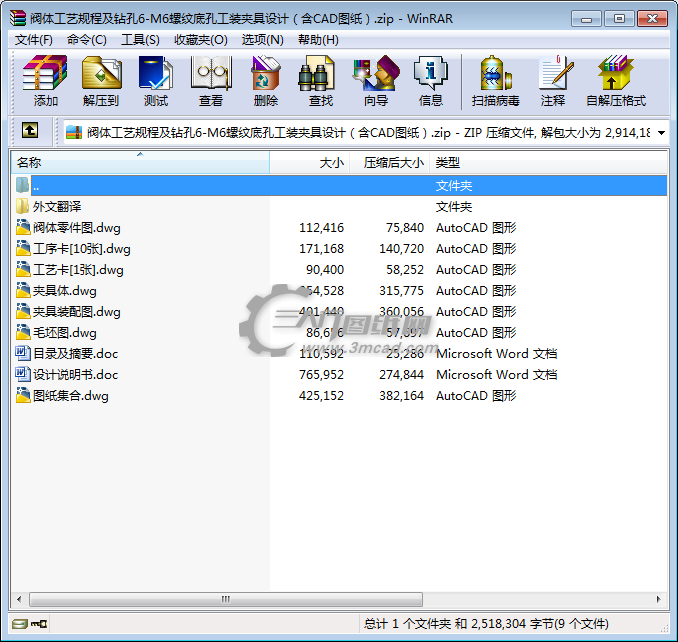Click the icon of 设计说明书.doc
Viewport: 678px width, 642px height.
pos(22,374)
